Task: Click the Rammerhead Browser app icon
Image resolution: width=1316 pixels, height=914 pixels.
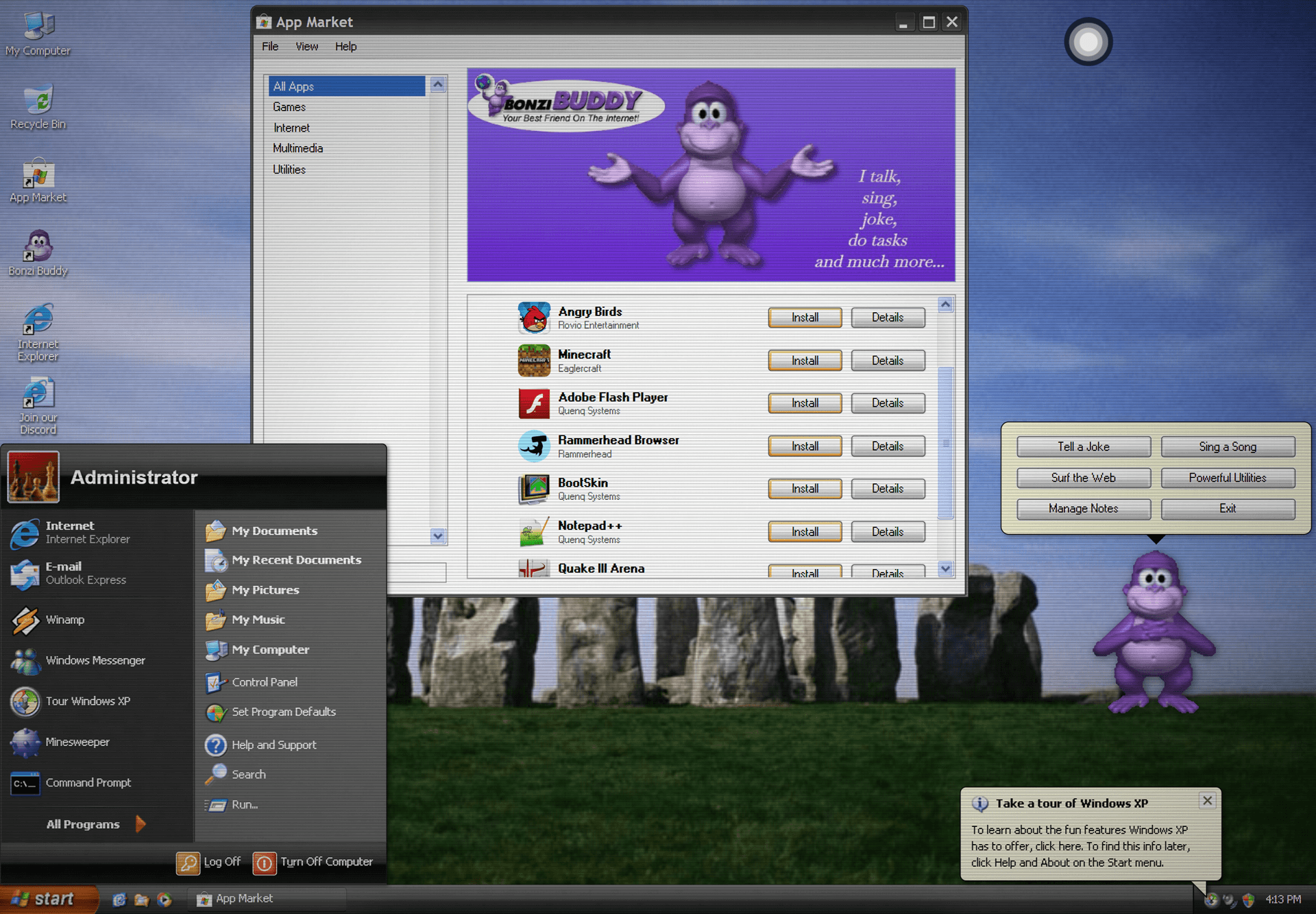Action: (x=535, y=446)
